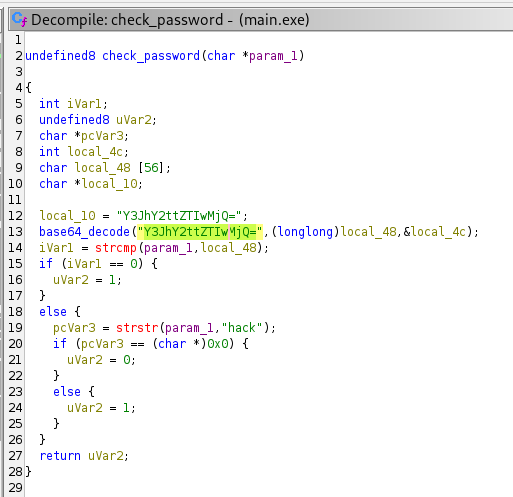Select the "hack" string literal
The width and height of the screenshot is (513, 497).
[242, 328]
